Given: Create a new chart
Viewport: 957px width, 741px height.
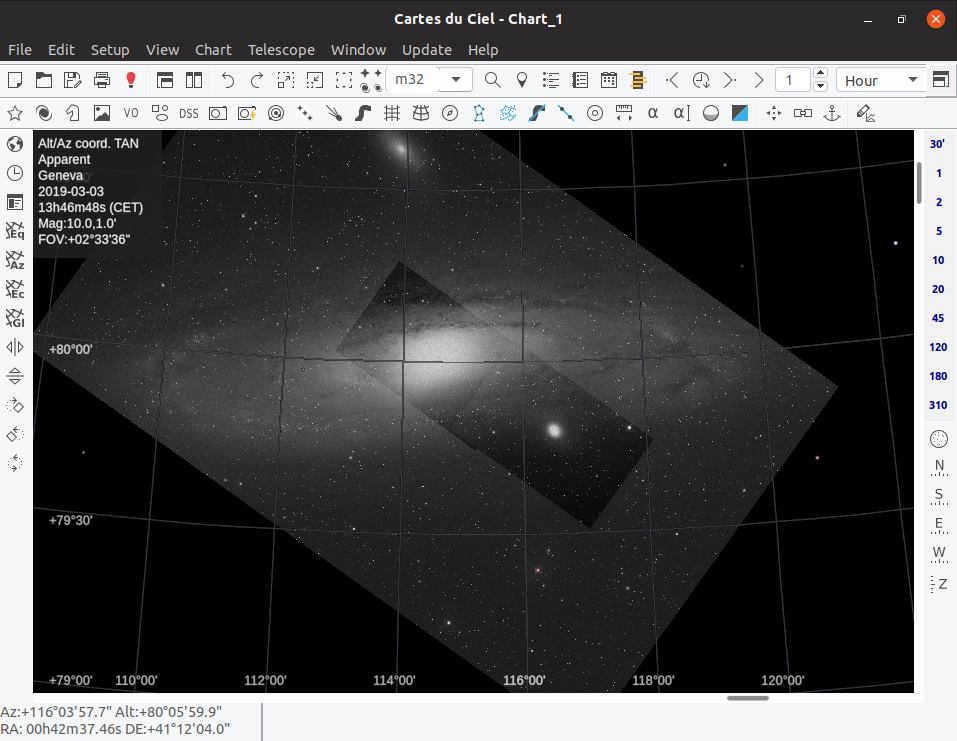Looking at the screenshot, I should click(15, 80).
